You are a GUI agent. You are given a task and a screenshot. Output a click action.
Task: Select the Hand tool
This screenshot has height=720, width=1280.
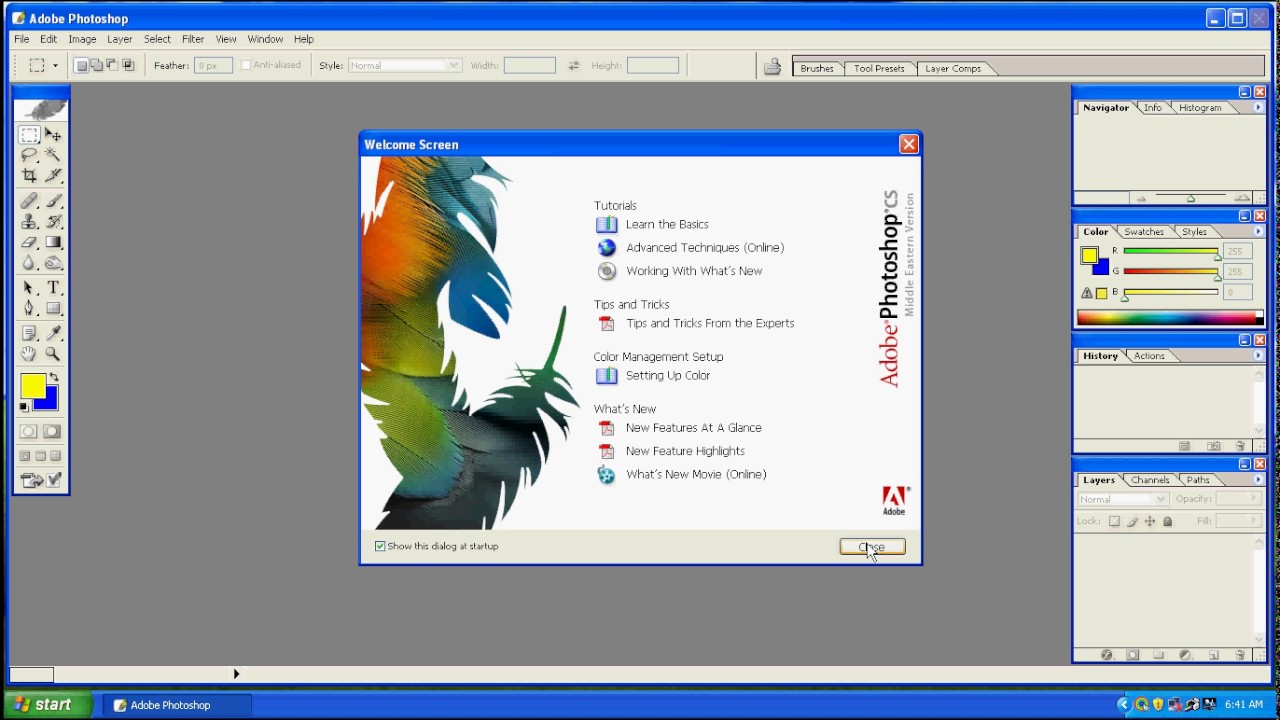tap(29, 354)
